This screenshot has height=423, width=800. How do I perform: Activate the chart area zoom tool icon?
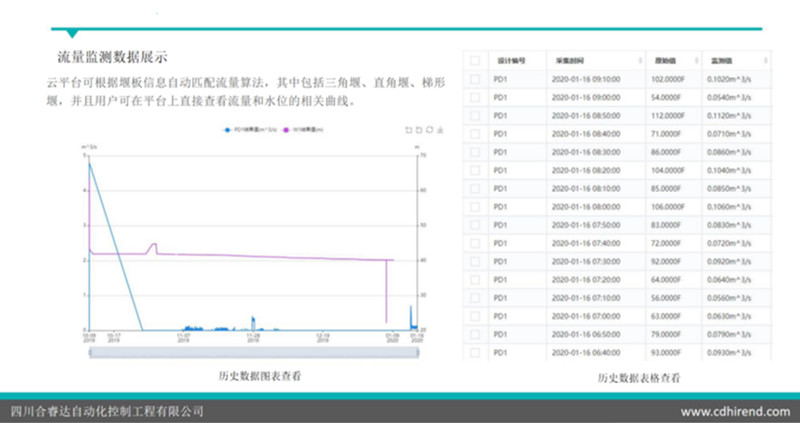point(408,130)
